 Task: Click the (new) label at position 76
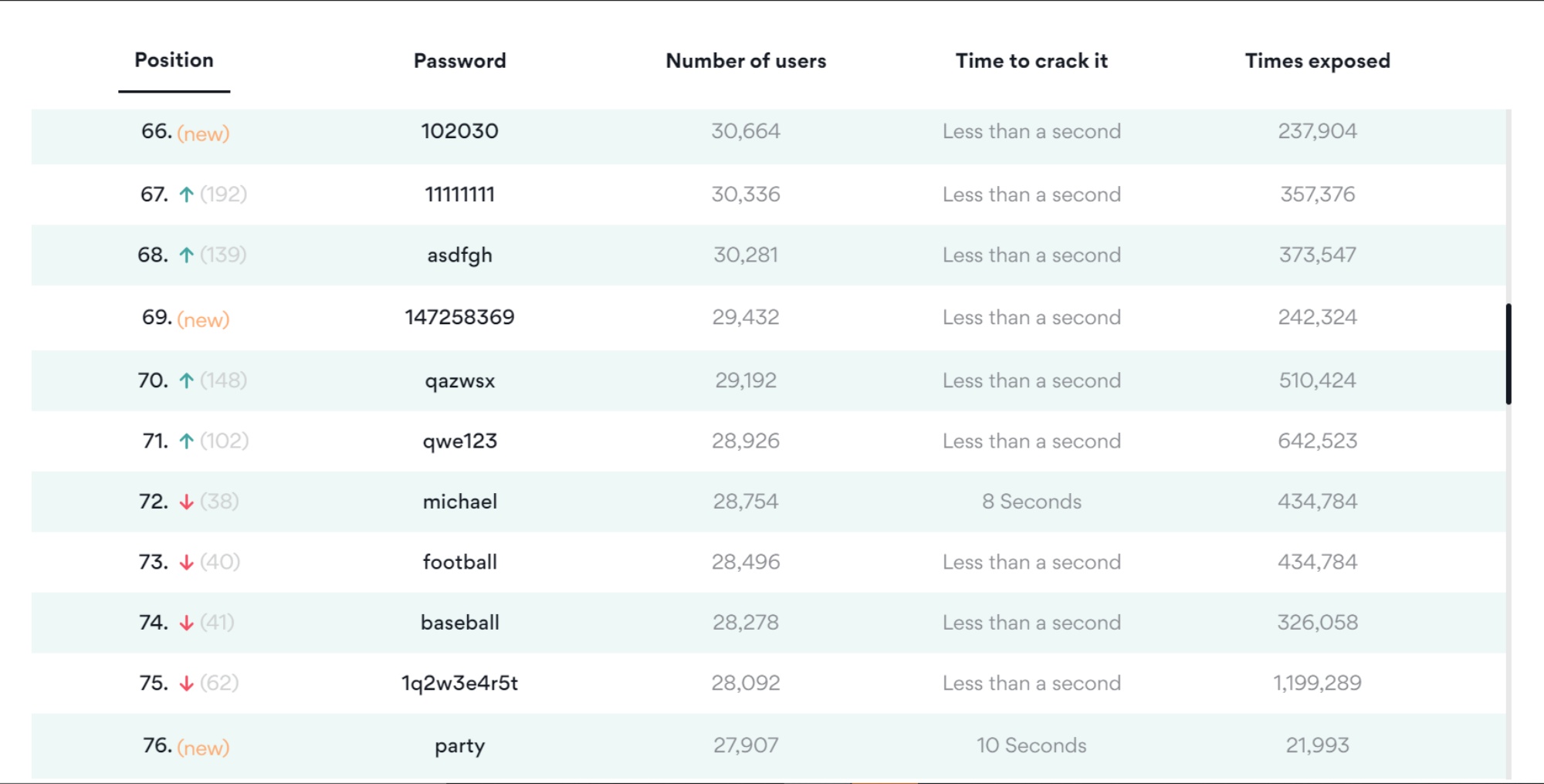click(203, 748)
